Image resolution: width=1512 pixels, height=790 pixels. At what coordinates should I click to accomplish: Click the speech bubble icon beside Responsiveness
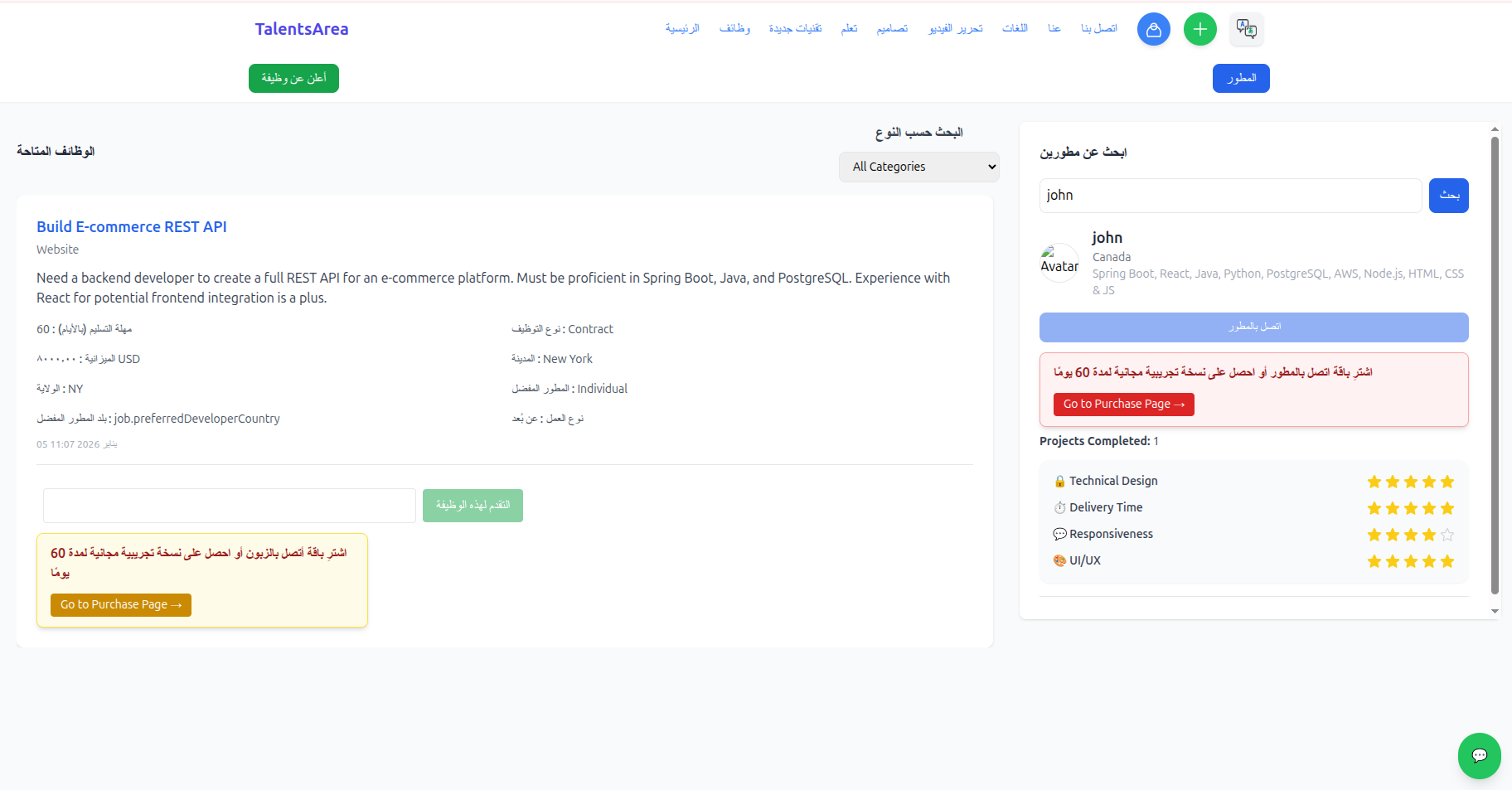(x=1059, y=534)
